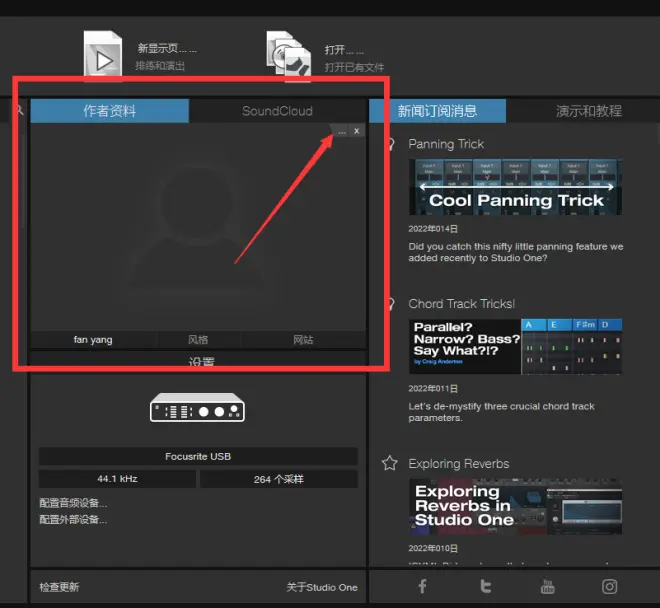Open the artist profile options (...) button
Viewport: 660px width, 608px height.
coord(342,131)
